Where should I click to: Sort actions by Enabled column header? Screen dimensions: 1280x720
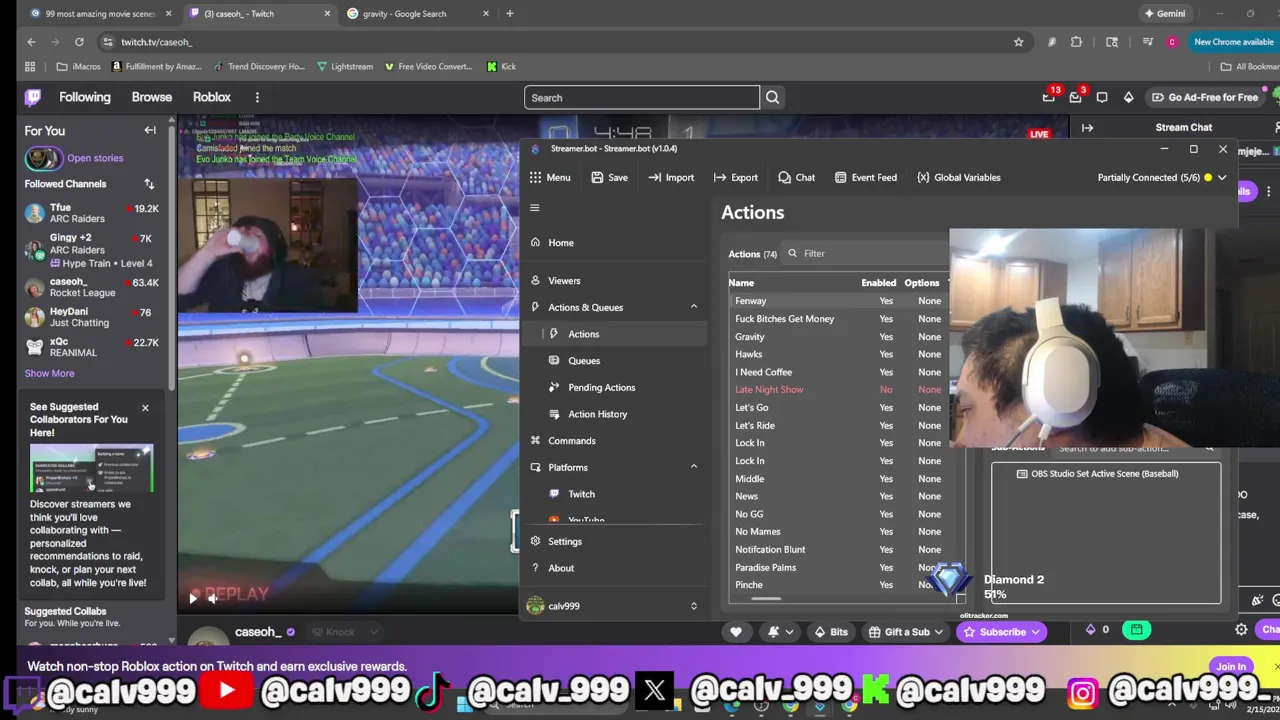(x=878, y=283)
